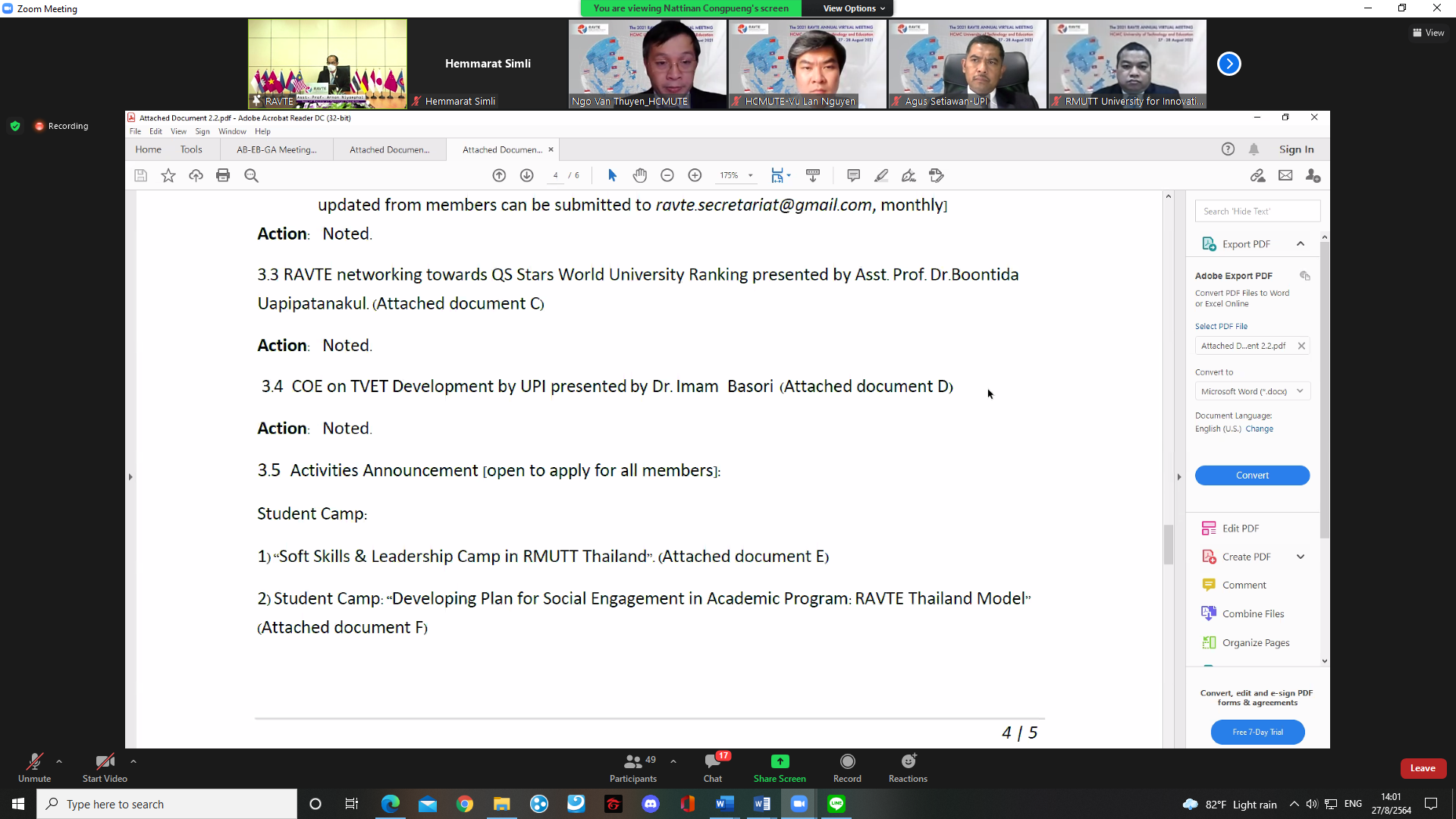Select the hand pan tool
Image resolution: width=1456 pixels, height=819 pixels.
(640, 176)
